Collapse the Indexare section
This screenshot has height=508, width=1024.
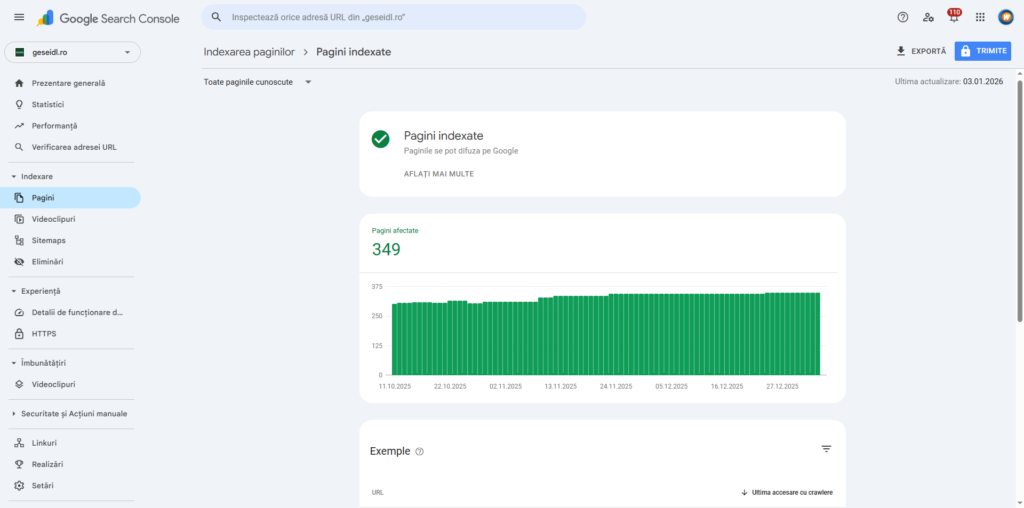click(14, 176)
